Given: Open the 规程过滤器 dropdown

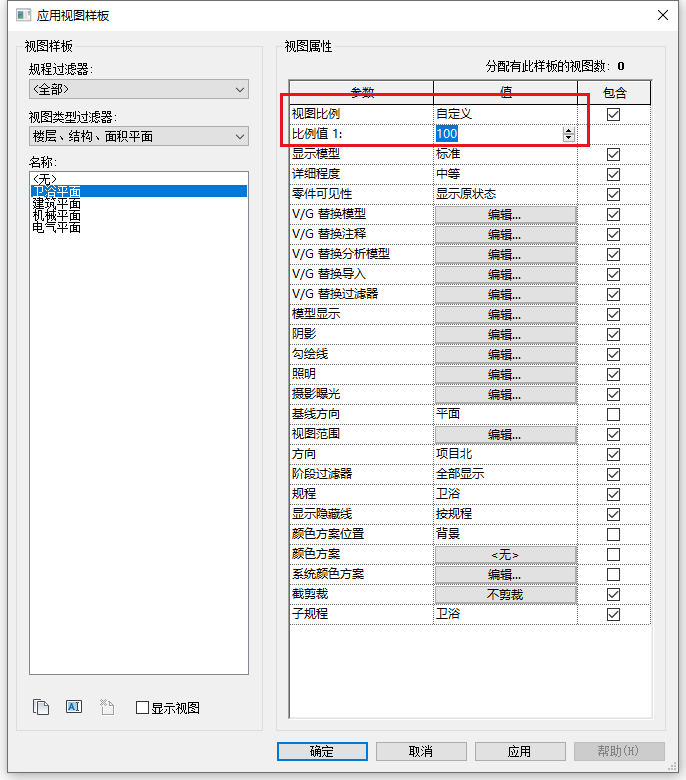Looking at the screenshot, I should (x=139, y=90).
